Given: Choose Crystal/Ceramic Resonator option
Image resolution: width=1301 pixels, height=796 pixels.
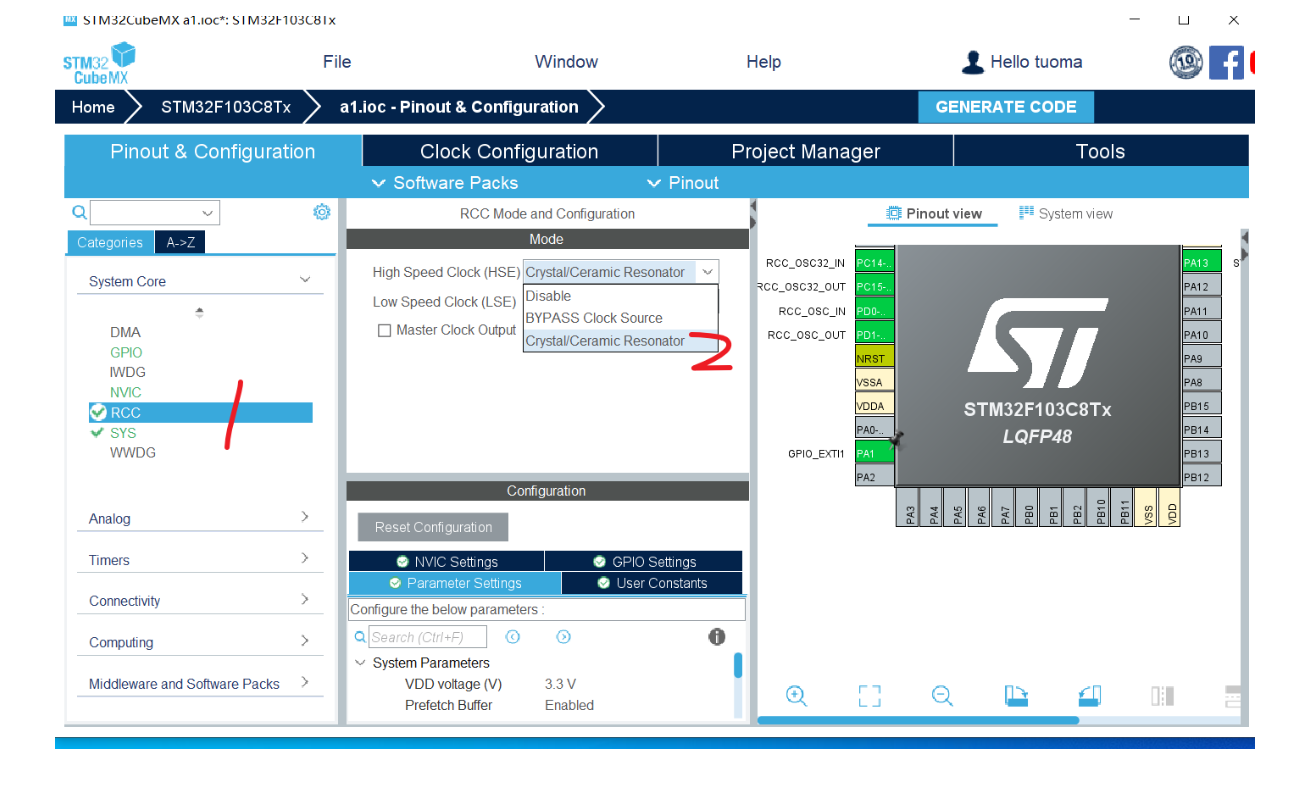Looking at the screenshot, I should point(620,341).
